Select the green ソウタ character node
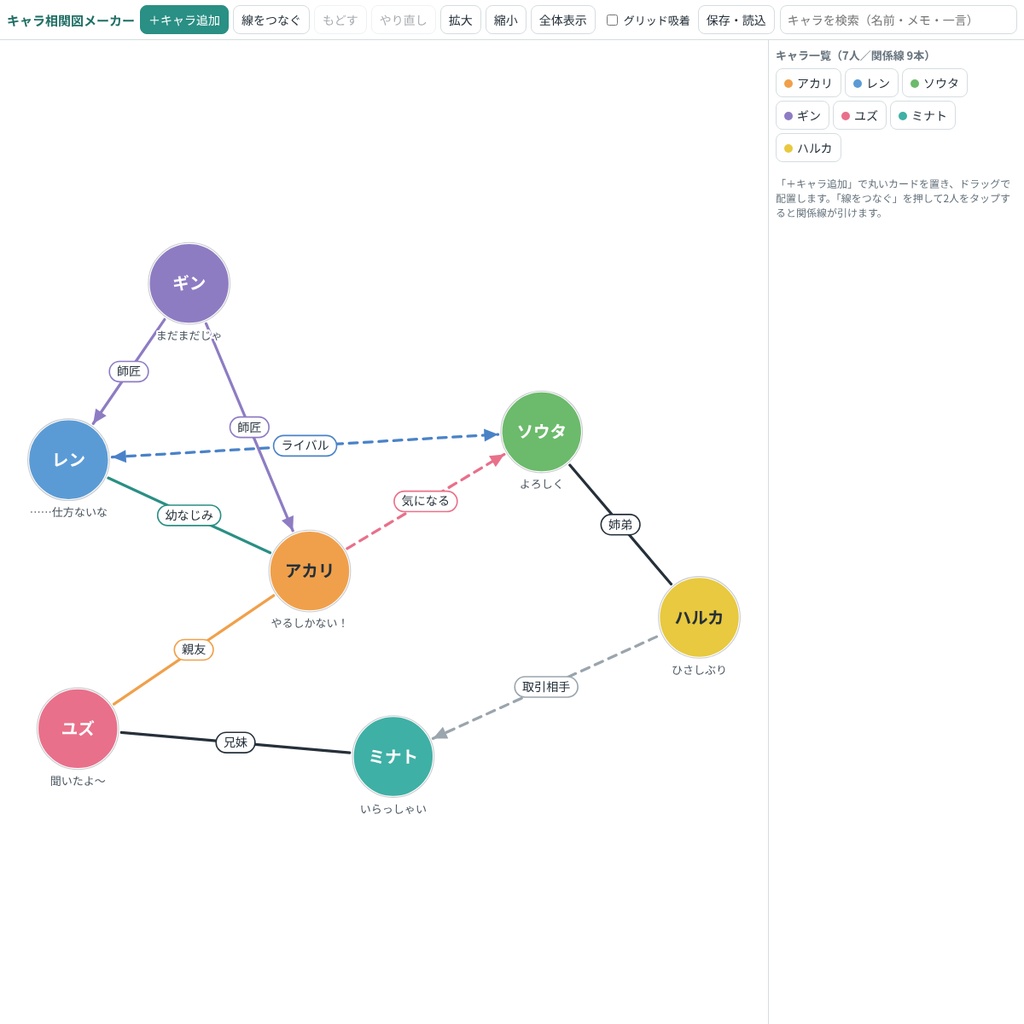 pyautogui.click(x=541, y=432)
